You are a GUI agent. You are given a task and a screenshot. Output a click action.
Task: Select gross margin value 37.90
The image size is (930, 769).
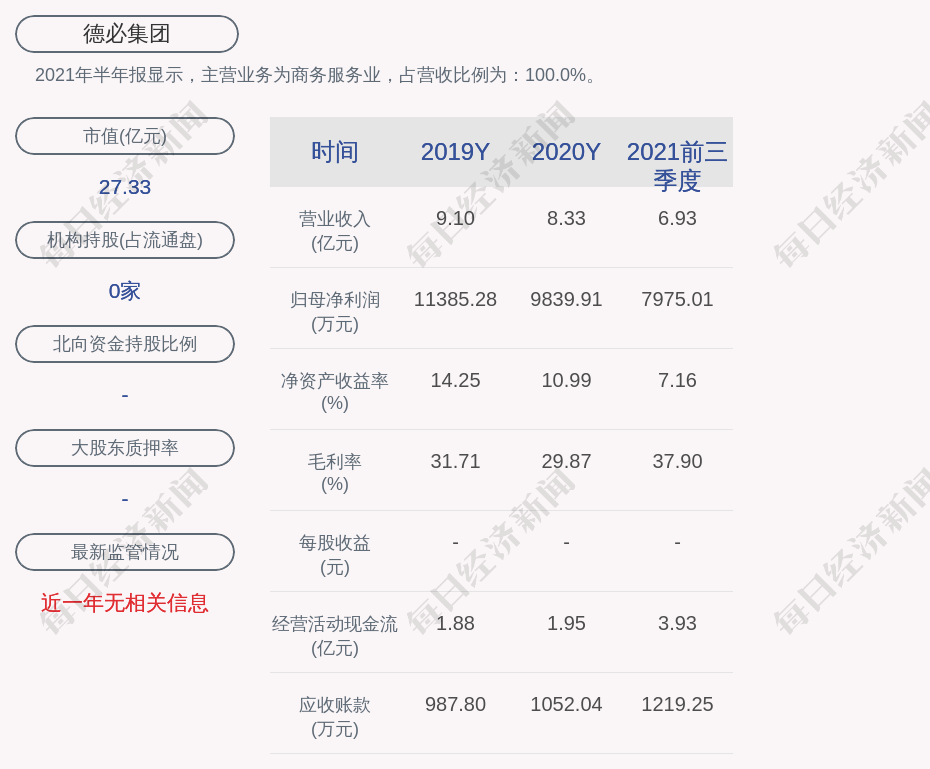click(x=677, y=461)
